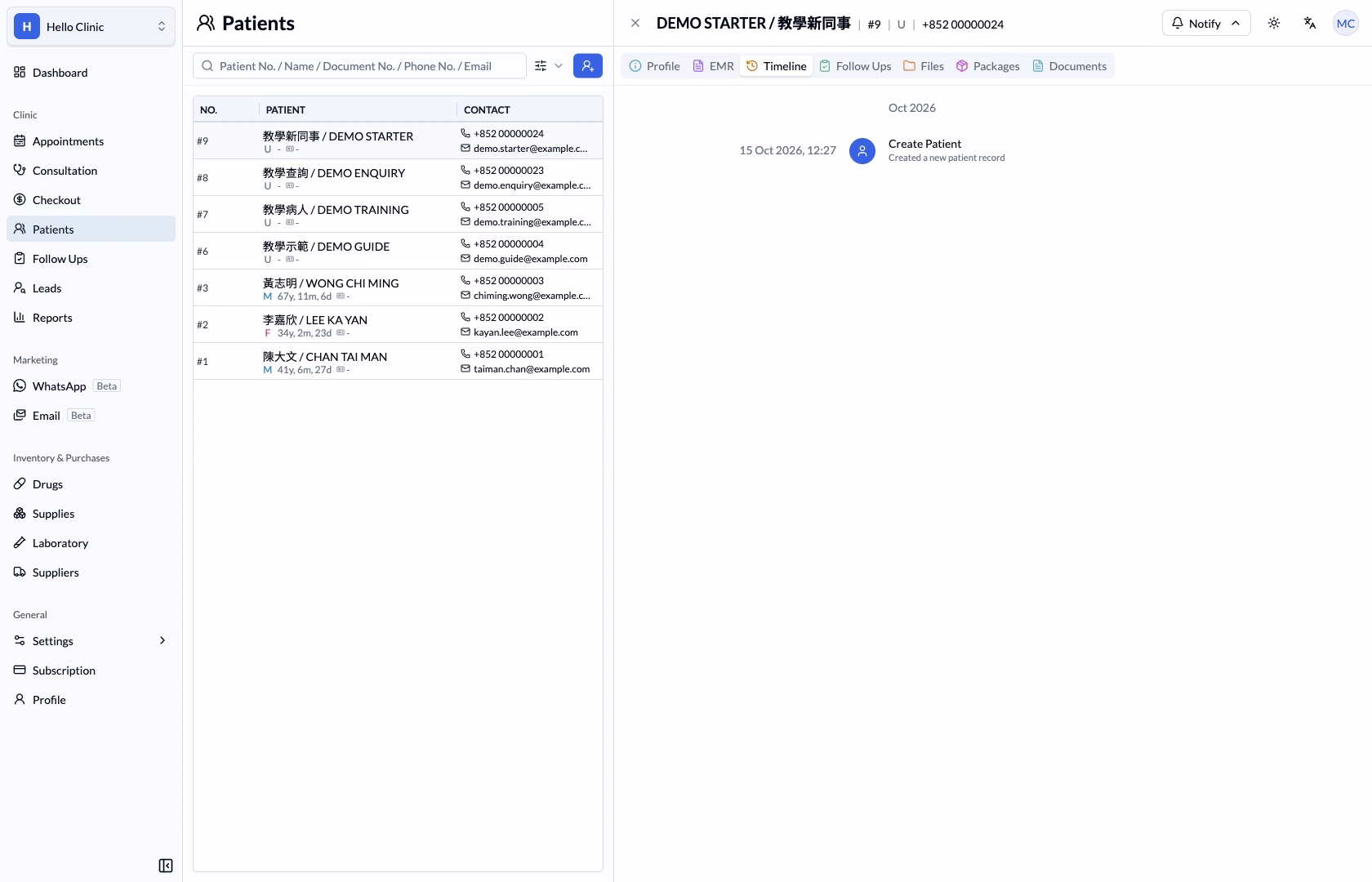This screenshot has height=882, width=1372.
Task: Select the Timeline tab
Action: pyautogui.click(x=777, y=66)
